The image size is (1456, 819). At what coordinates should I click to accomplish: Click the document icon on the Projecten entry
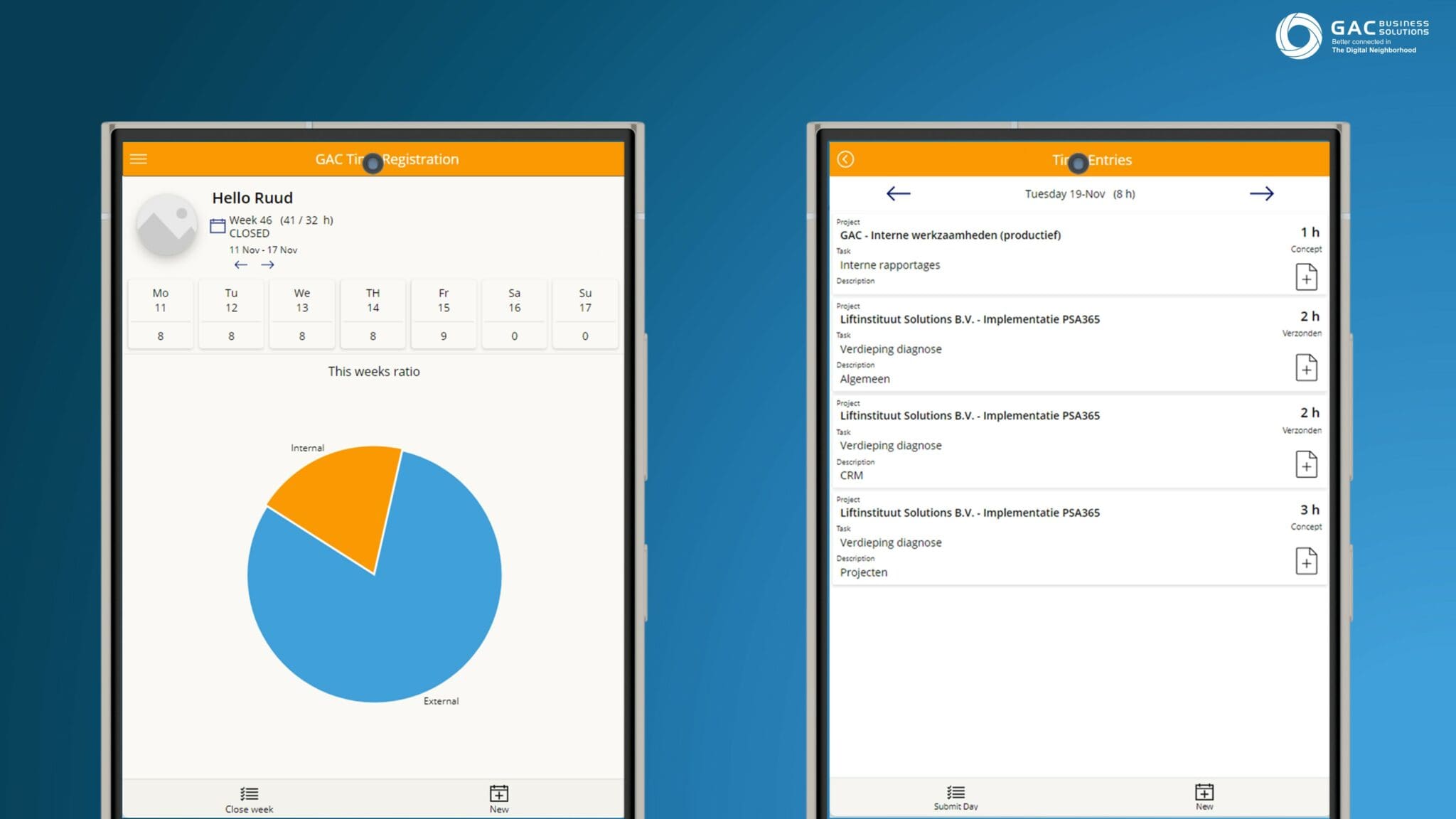[x=1307, y=562]
